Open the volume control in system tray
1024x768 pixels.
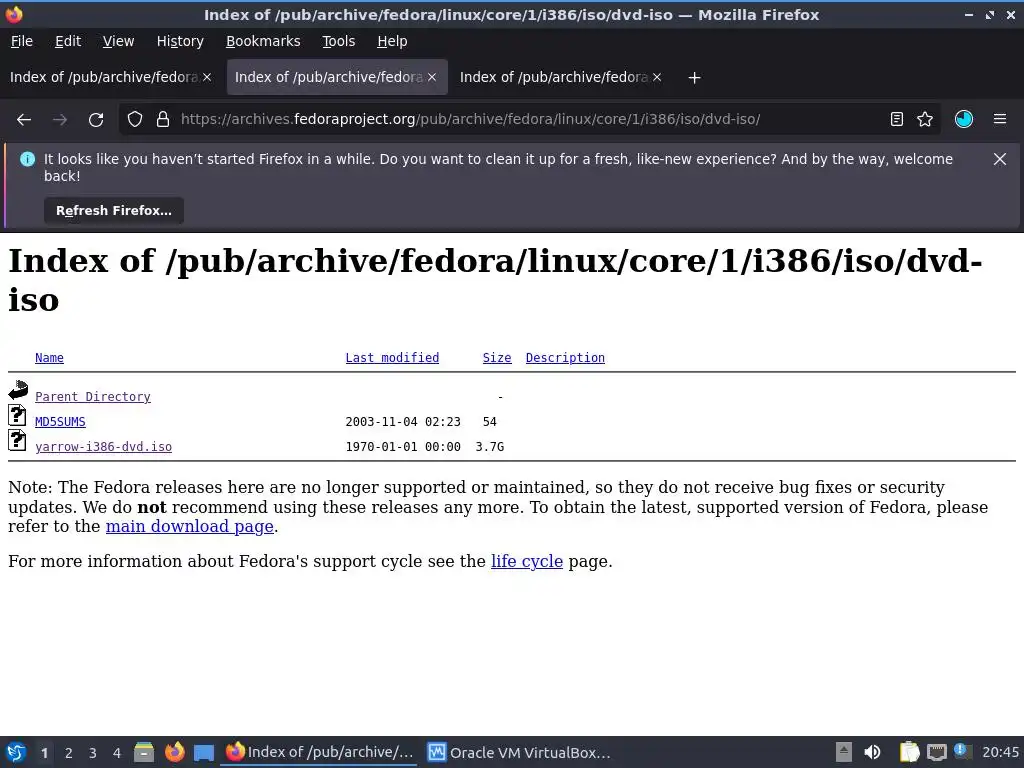(872, 752)
